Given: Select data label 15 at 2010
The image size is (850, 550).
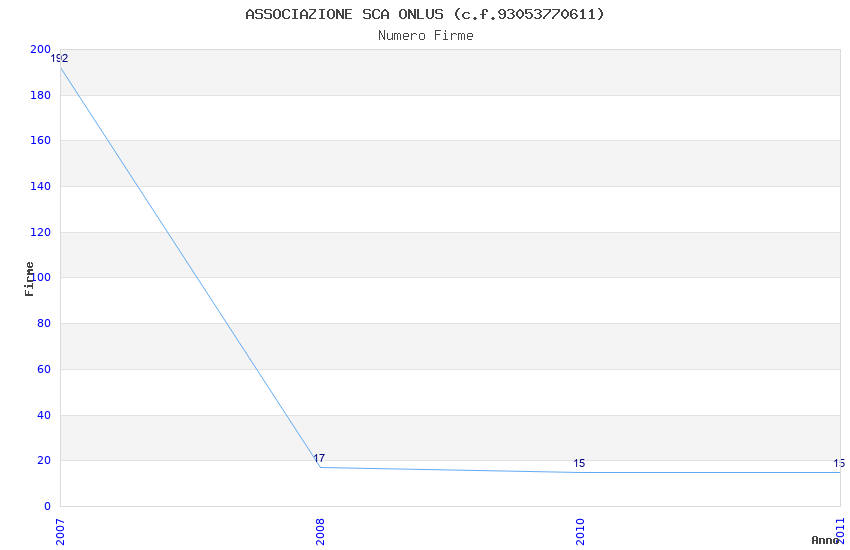Looking at the screenshot, I should (x=579, y=463).
